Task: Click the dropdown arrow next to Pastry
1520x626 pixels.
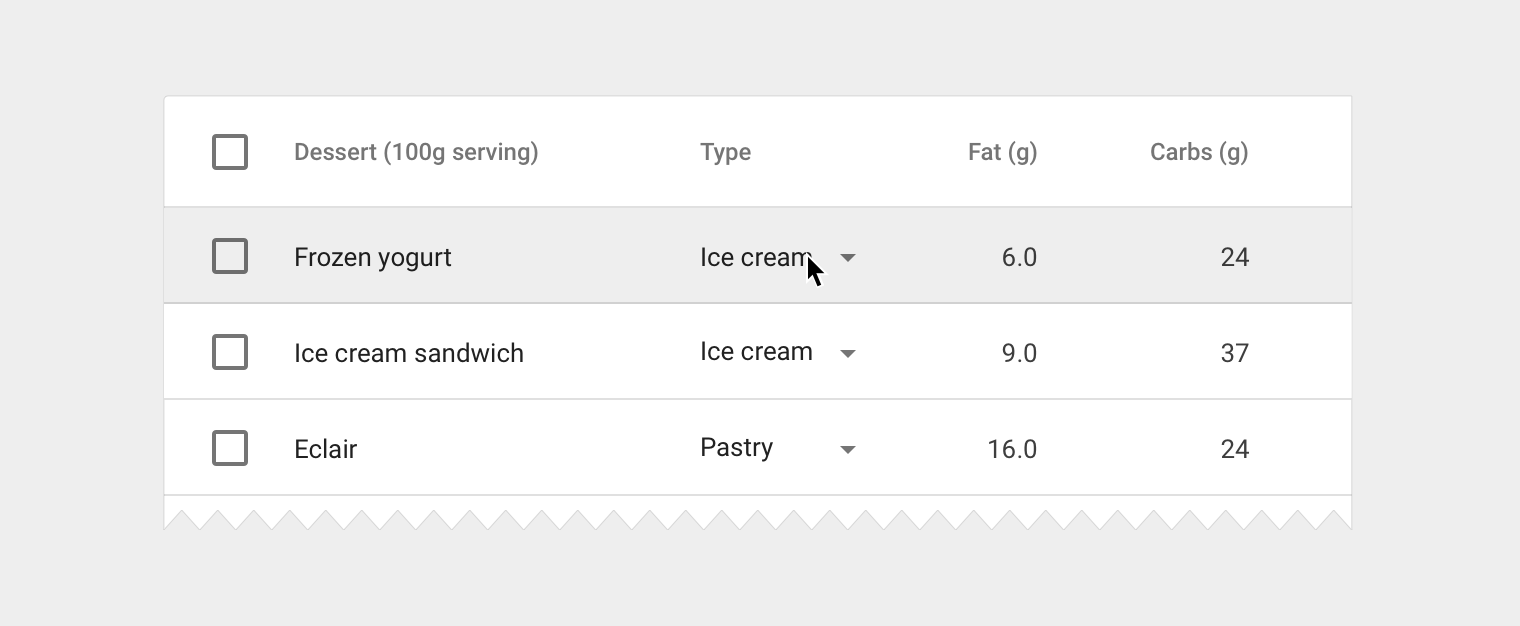Action: (x=848, y=449)
